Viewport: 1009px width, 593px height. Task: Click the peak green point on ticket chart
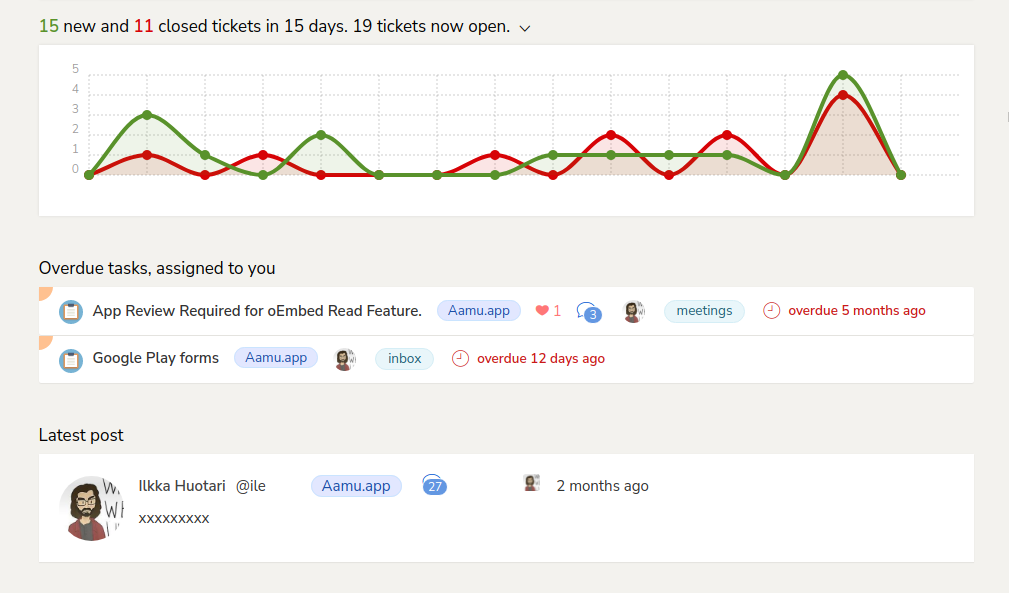[x=843, y=75]
